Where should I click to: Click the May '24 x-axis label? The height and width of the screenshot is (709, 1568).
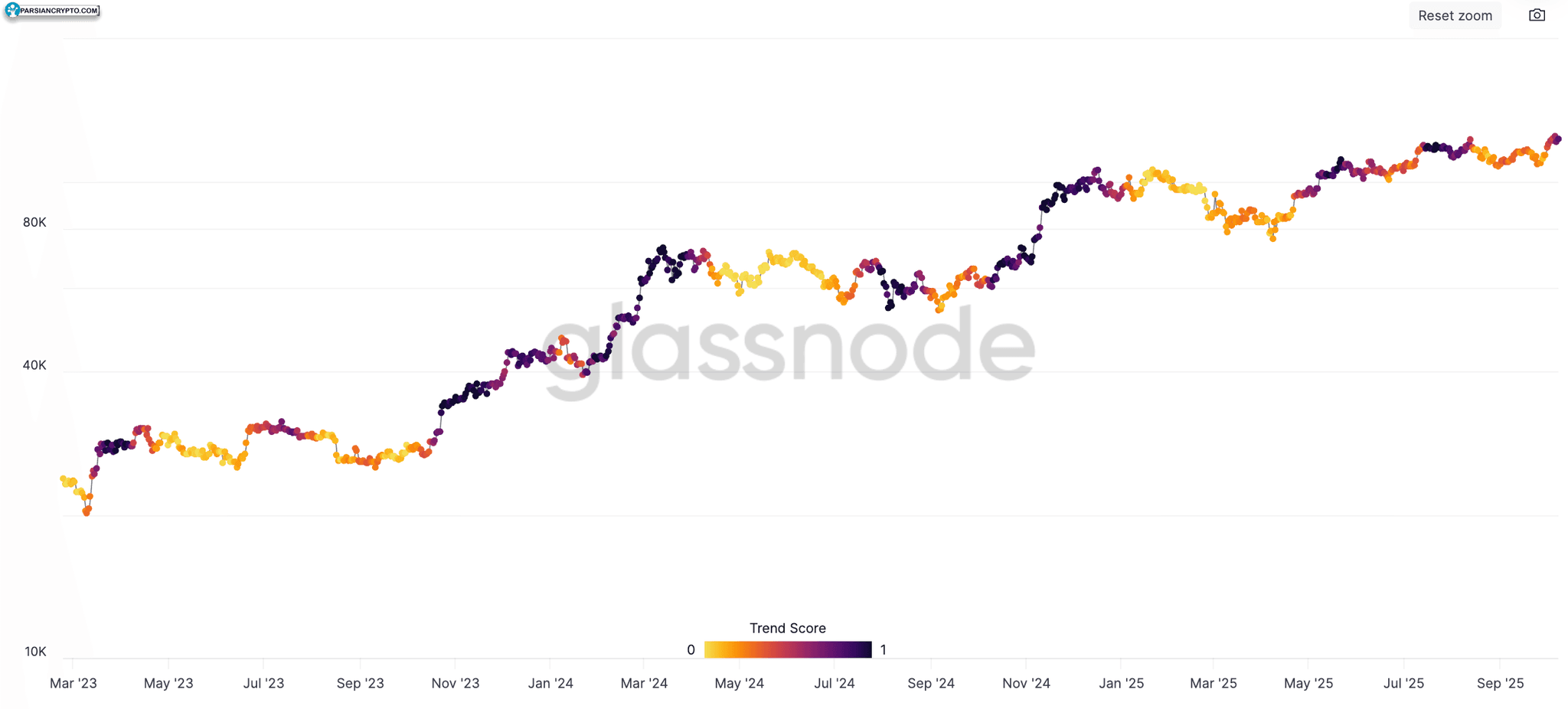tap(740, 683)
